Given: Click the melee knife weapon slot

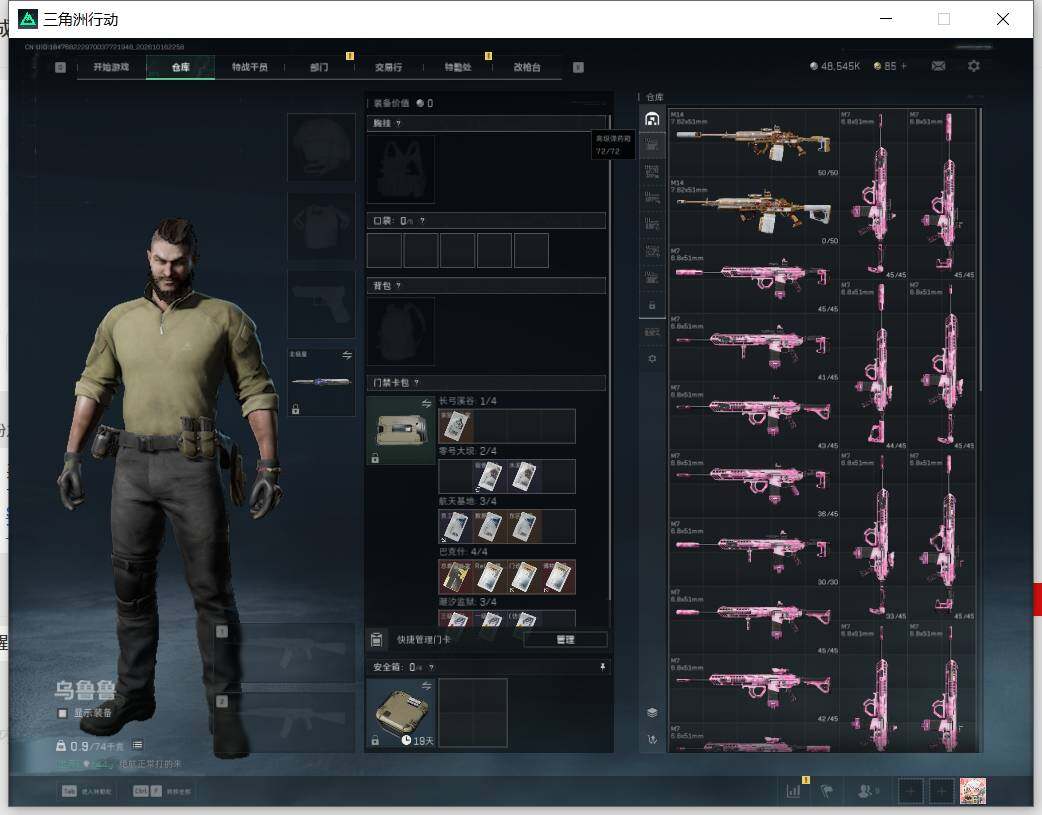Looking at the screenshot, I should 321,382.
